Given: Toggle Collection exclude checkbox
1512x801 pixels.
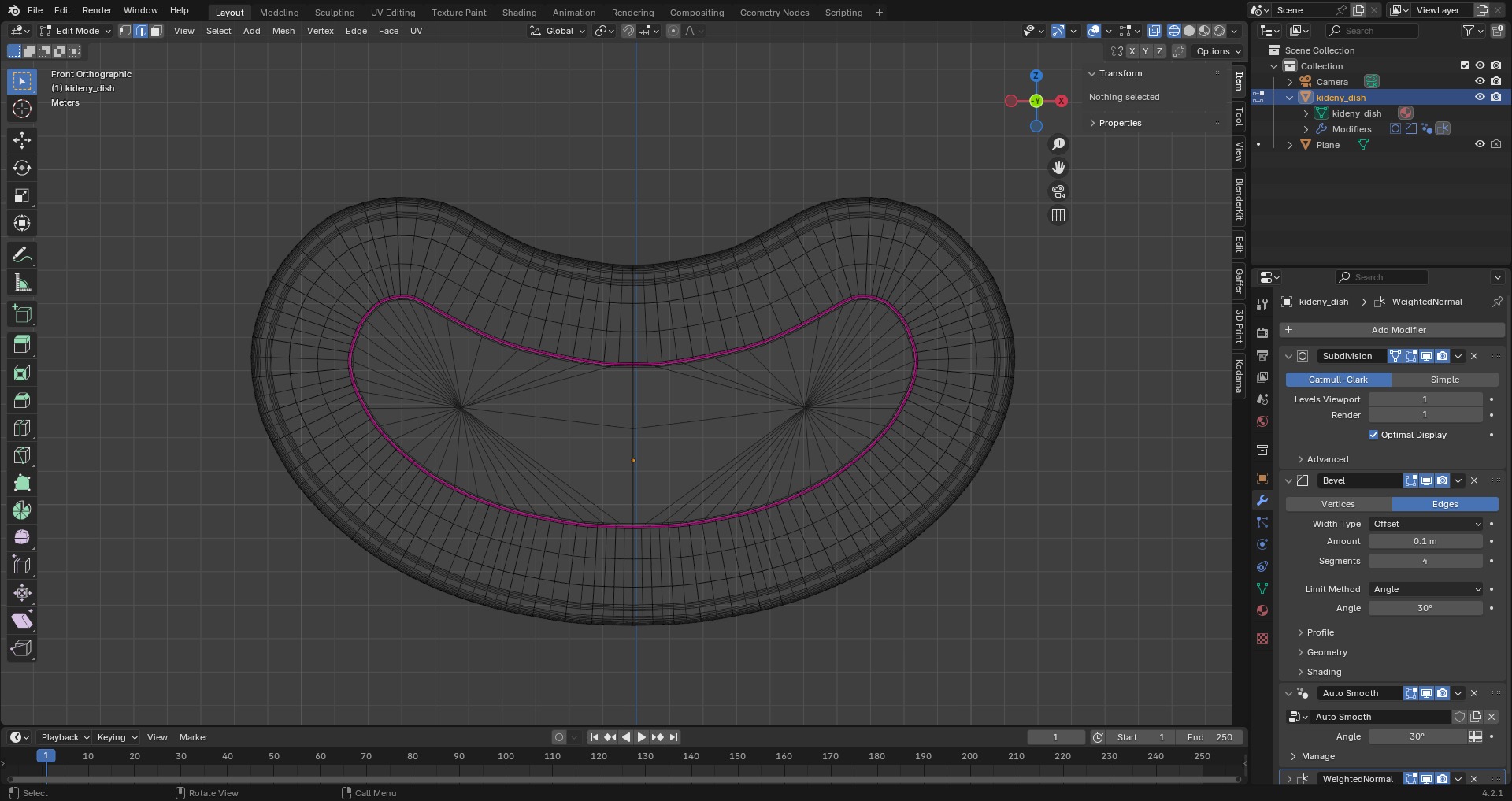Looking at the screenshot, I should 1465,66.
